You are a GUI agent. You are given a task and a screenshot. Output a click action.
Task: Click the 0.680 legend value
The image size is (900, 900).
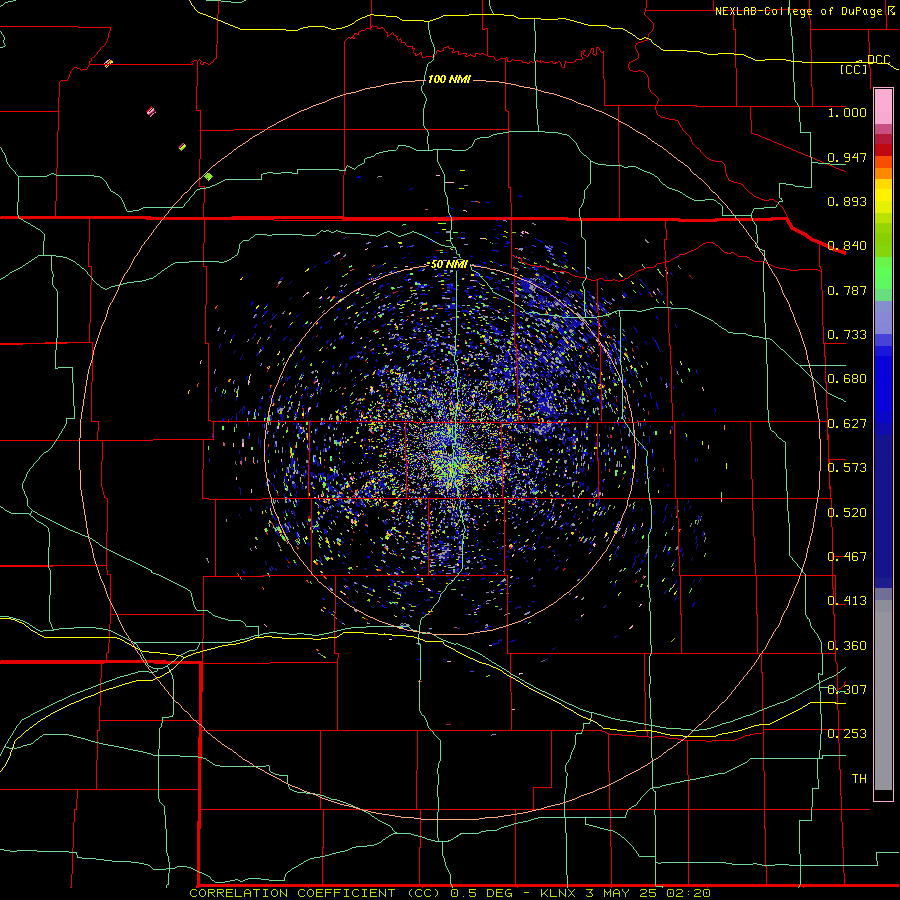(x=847, y=379)
